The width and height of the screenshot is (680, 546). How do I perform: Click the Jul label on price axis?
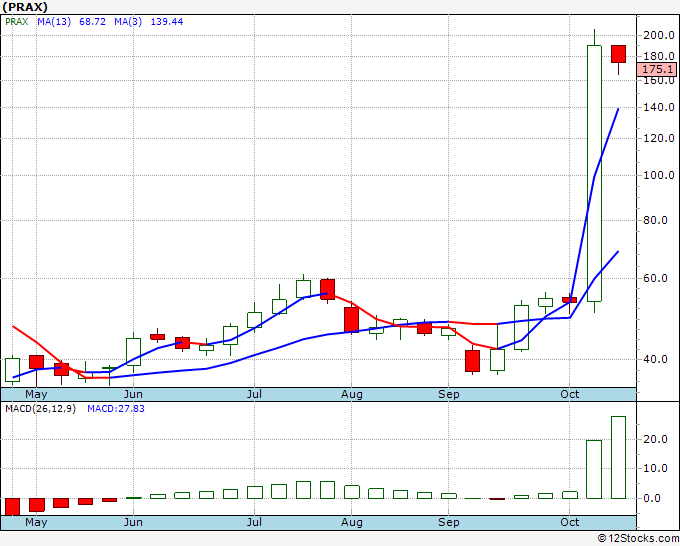coord(254,394)
